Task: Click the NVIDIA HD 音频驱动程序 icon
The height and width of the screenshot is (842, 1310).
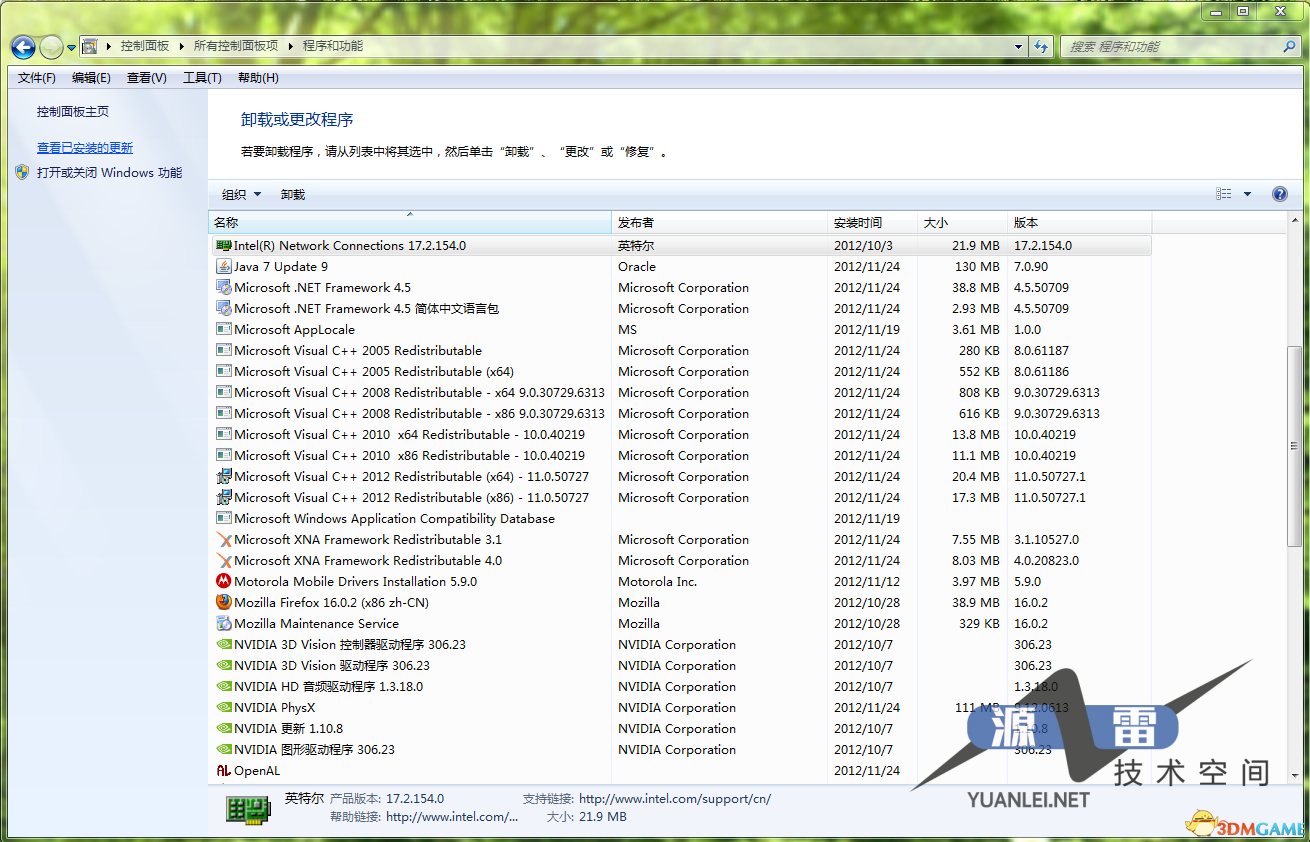Action: (224, 687)
